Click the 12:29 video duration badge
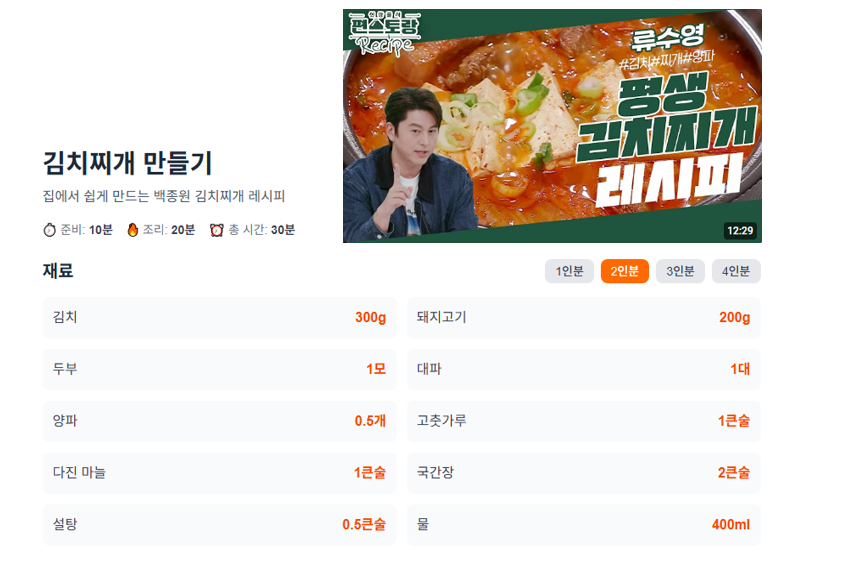This screenshot has height=562, width=843. point(740,231)
